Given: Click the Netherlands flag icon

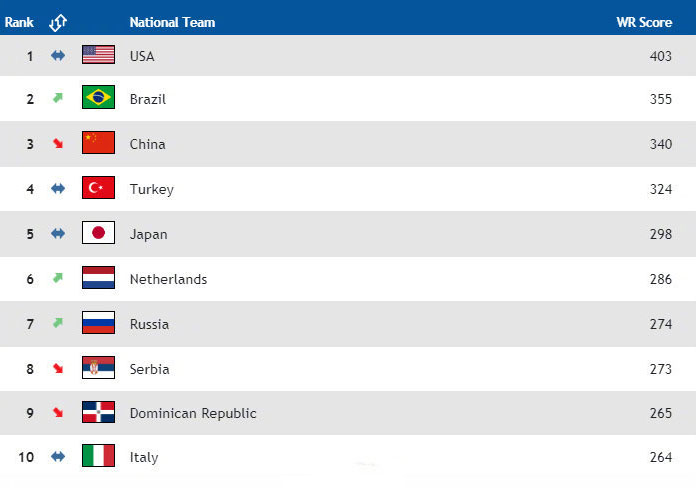Looking at the screenshot, I should tap(98, 278).
